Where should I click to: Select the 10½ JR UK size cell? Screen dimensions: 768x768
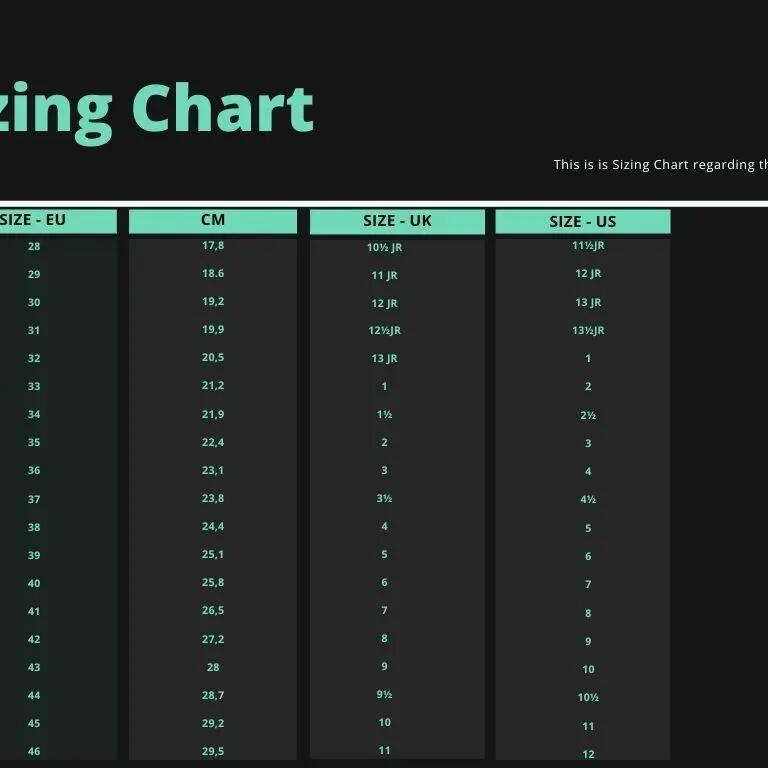click(385, 247)
